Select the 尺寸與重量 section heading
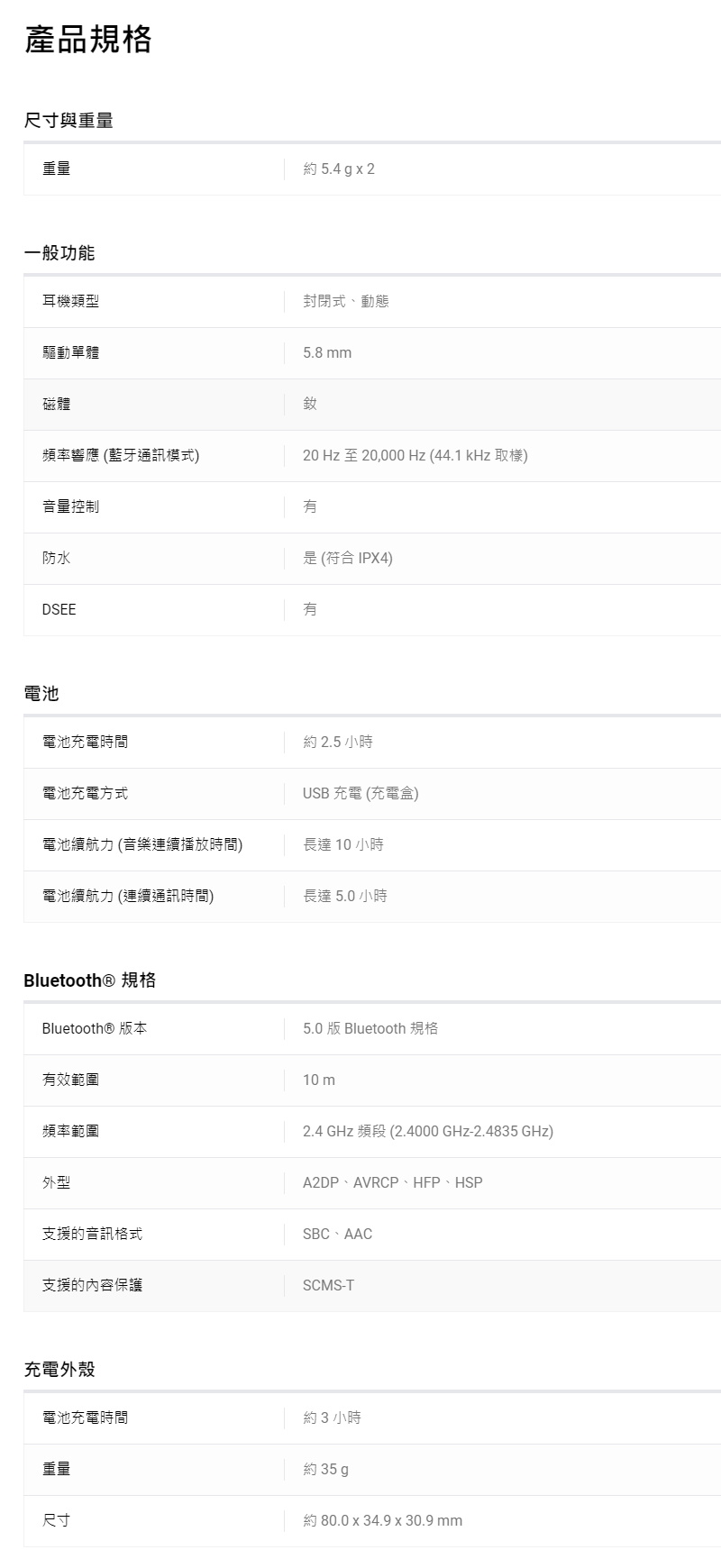This screenshot has height=1568, width=721. point(68,121)
